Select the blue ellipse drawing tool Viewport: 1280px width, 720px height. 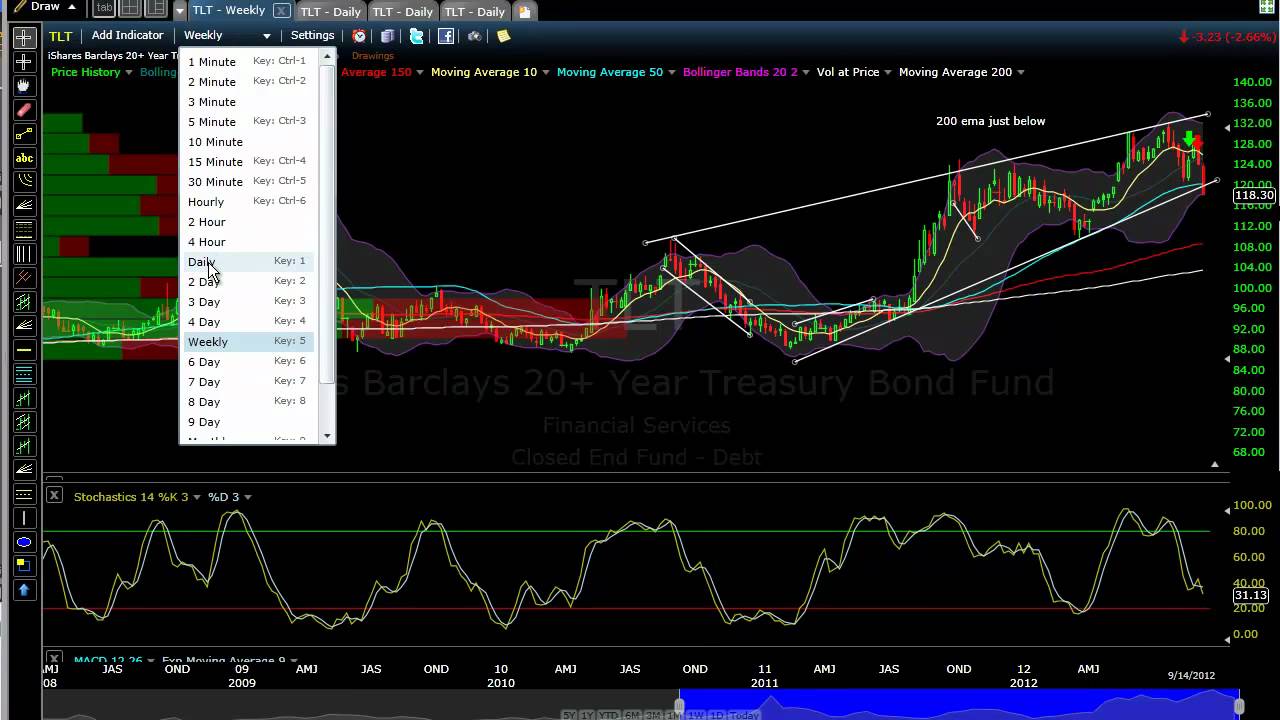[x=24, y=542]
